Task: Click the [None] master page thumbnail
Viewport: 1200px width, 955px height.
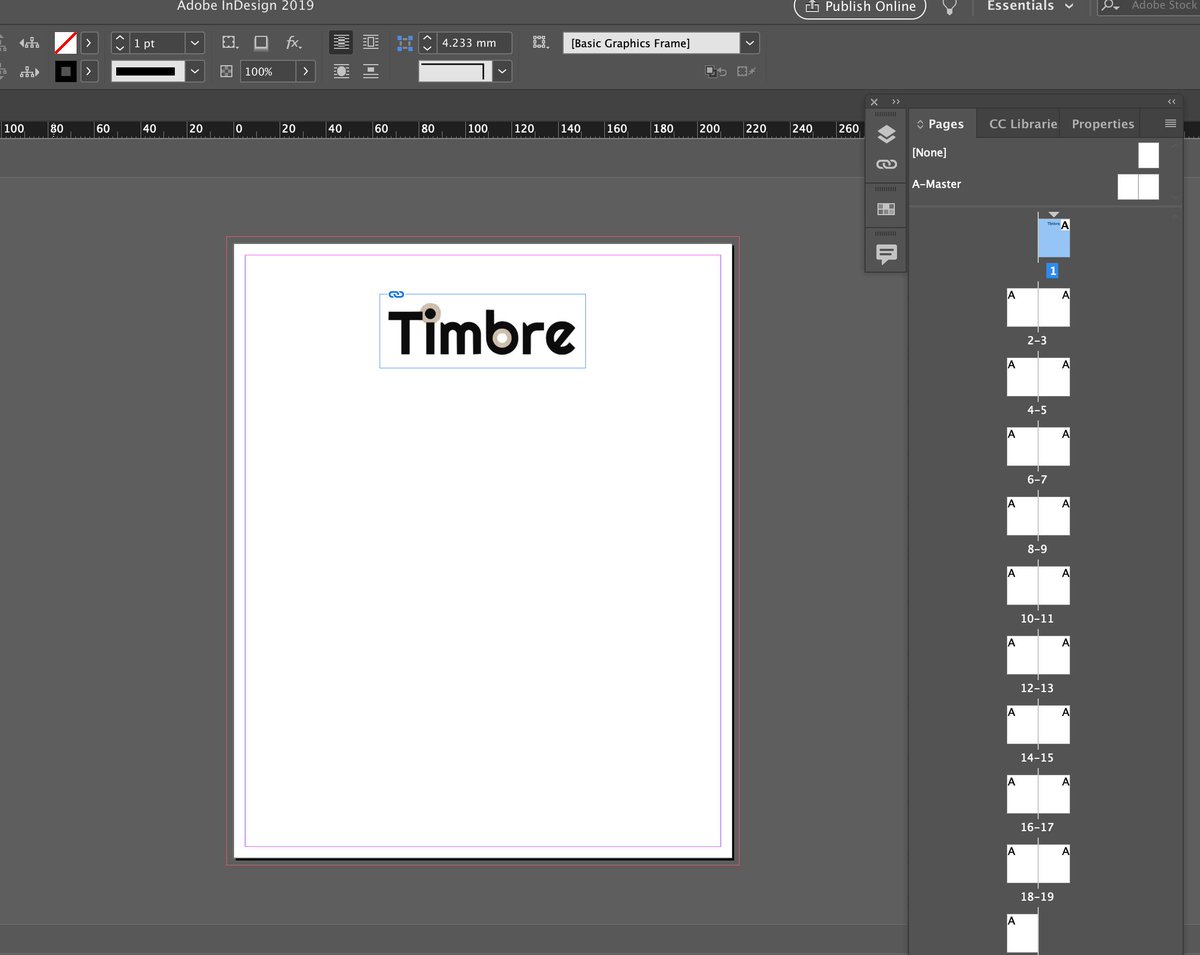Action: click(1148, 155)
